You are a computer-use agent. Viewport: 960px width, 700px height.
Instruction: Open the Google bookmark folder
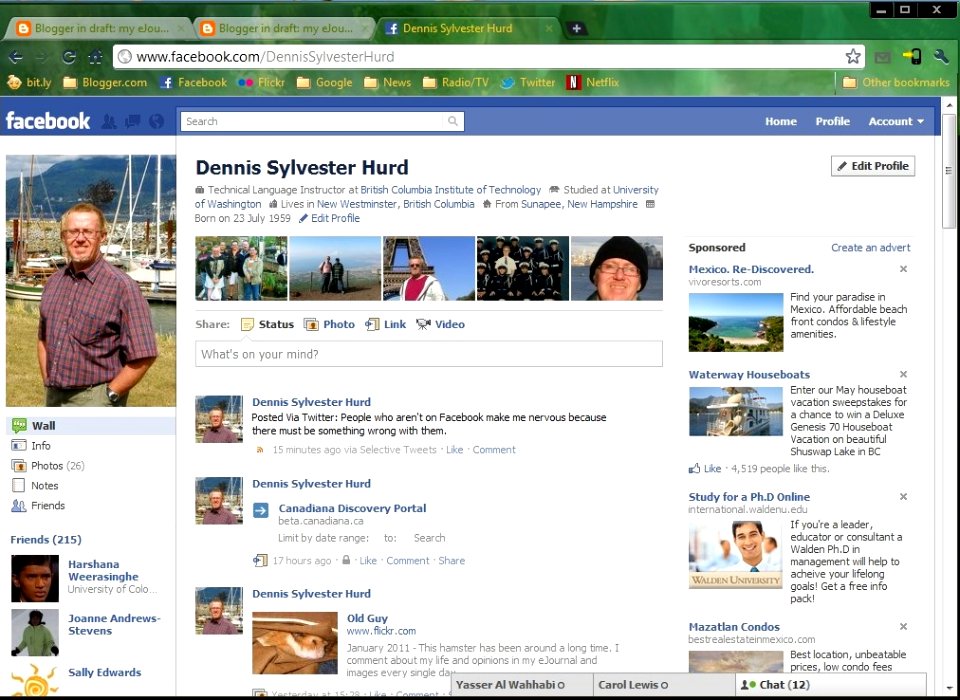324,82
